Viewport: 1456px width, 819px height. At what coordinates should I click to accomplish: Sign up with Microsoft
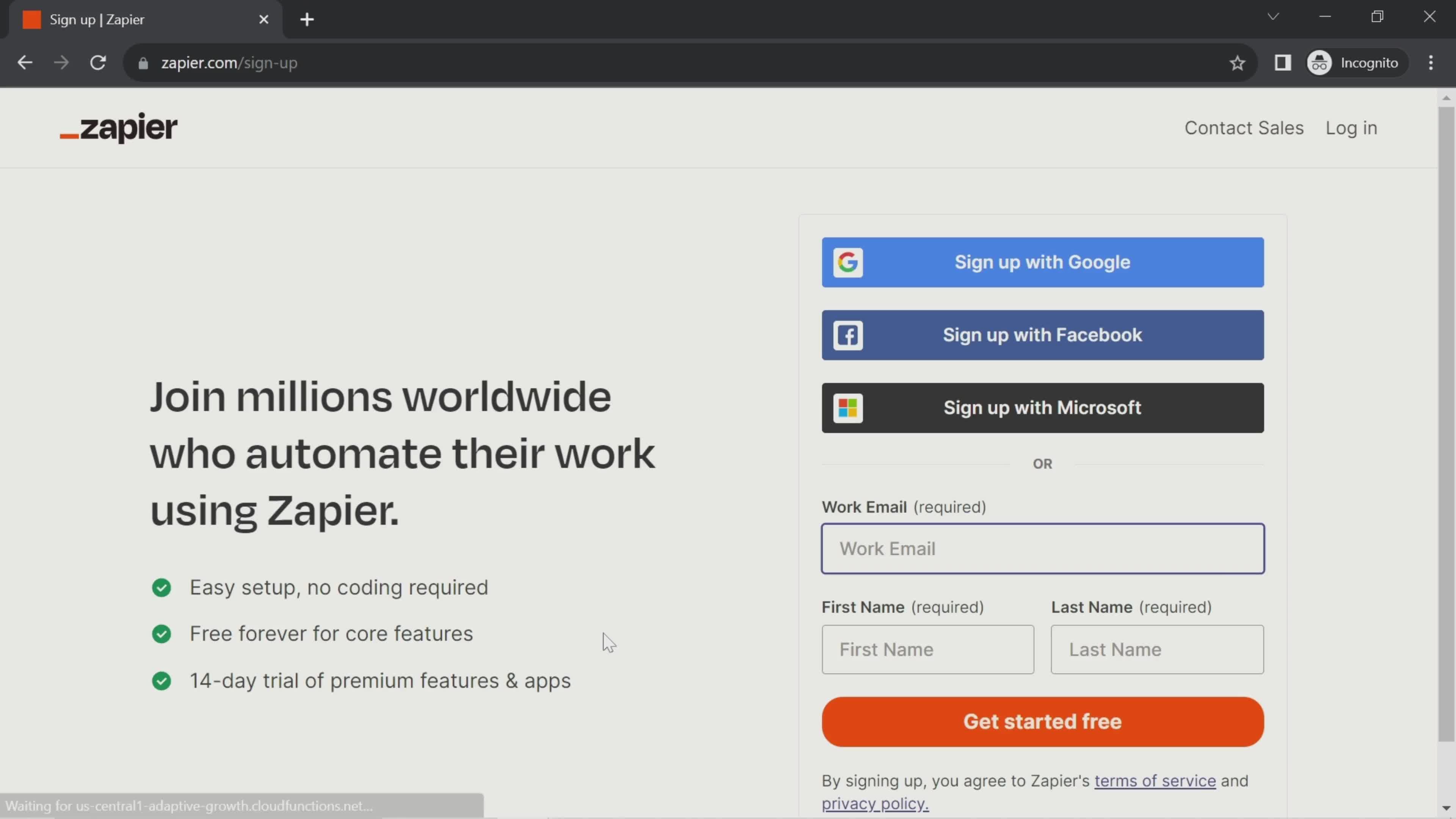pos(1042,408)
